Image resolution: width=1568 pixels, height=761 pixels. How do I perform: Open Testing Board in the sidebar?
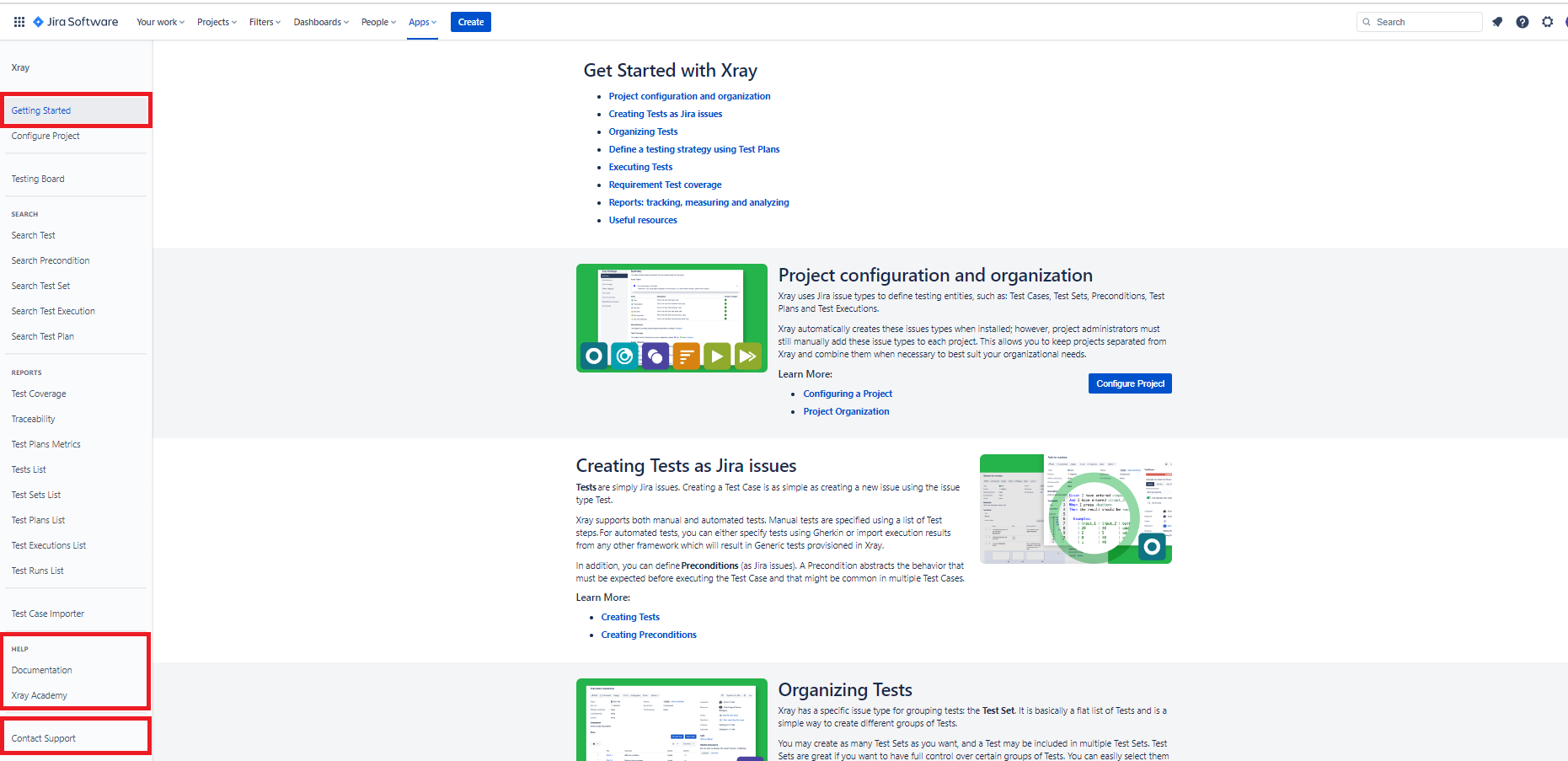click(x=38, y=179)
